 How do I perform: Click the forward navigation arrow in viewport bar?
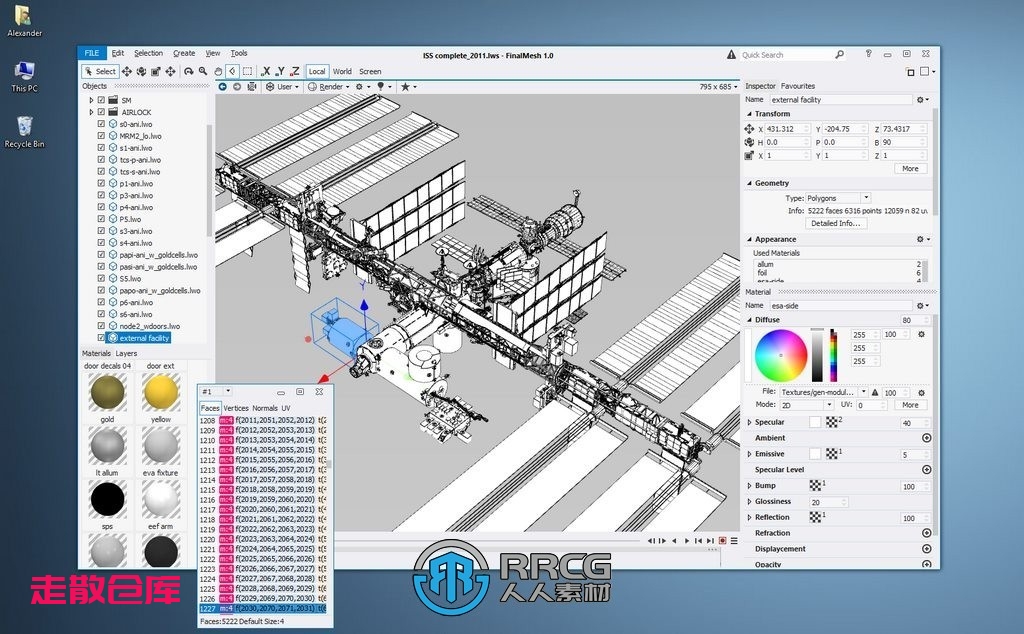coord(237,86)
